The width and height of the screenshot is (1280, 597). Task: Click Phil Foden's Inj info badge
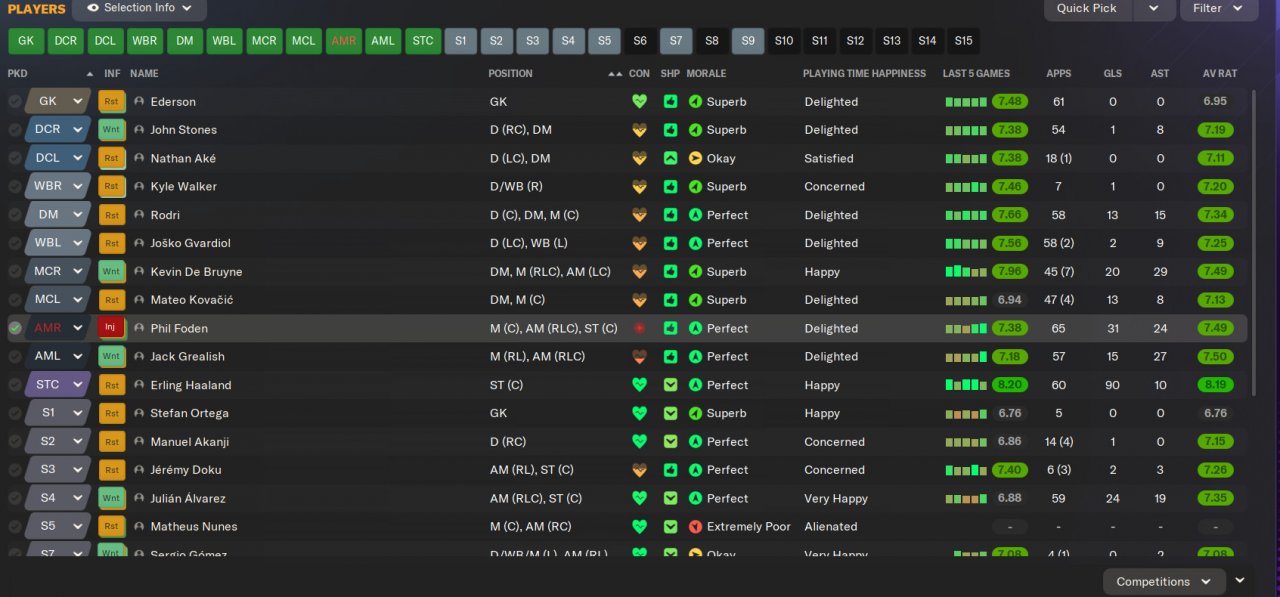[x=111, y=328]
